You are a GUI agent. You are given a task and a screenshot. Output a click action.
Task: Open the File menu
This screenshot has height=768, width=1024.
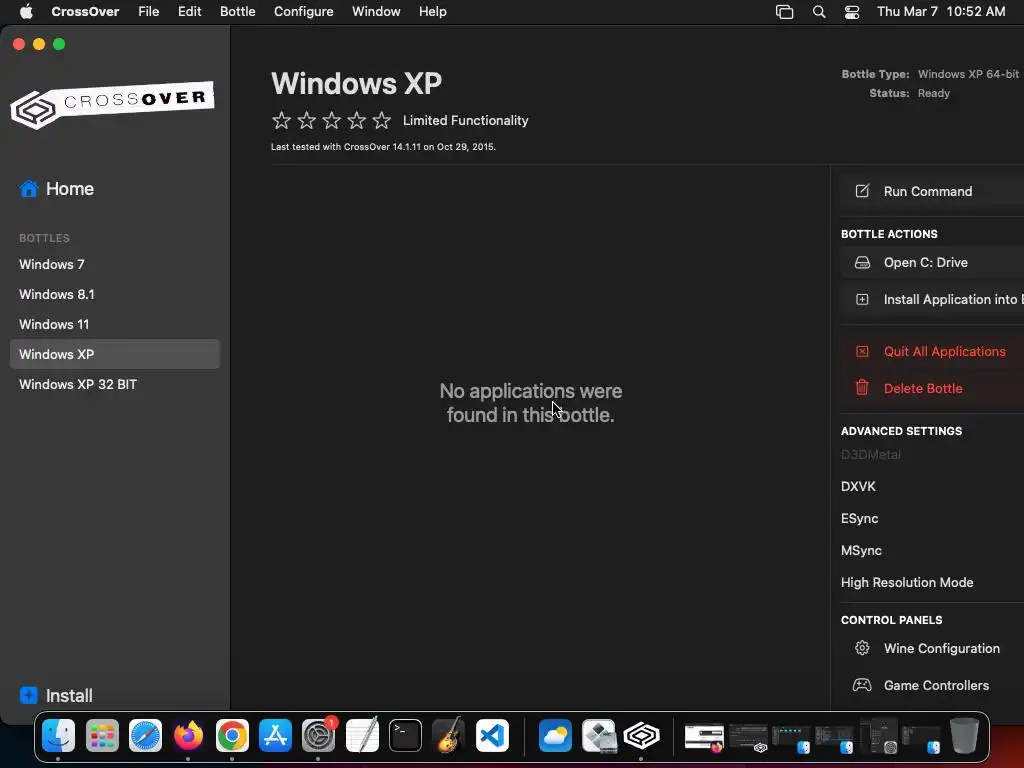pos(148,11)
